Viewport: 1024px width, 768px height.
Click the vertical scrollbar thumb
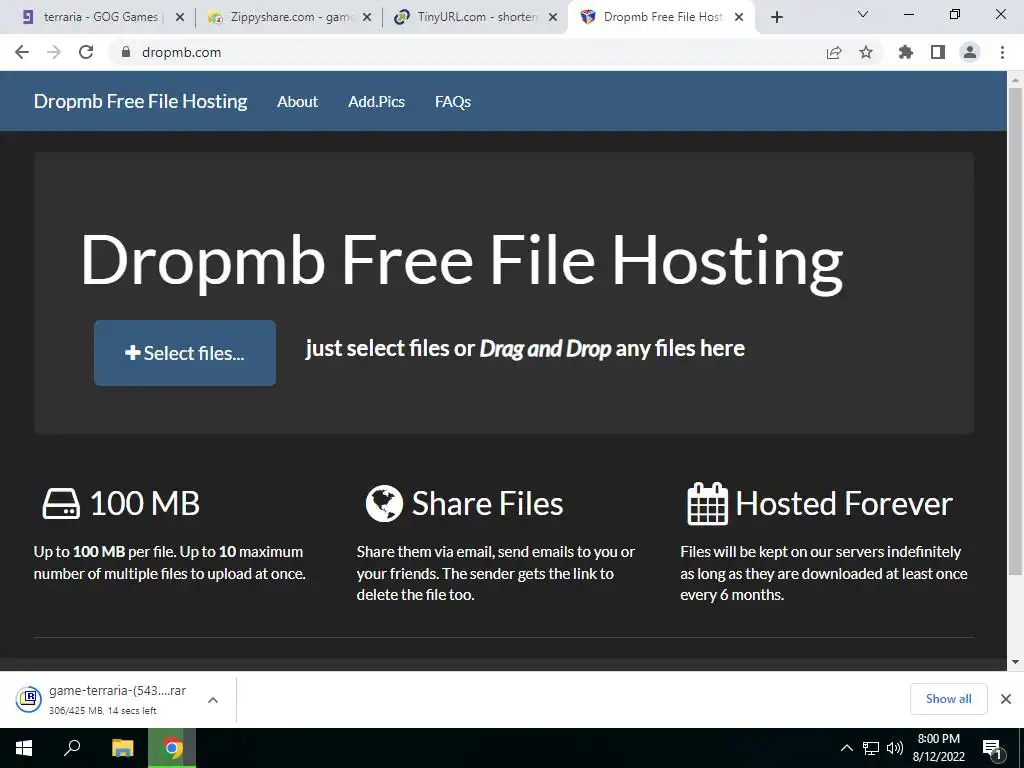point(1015,331)
